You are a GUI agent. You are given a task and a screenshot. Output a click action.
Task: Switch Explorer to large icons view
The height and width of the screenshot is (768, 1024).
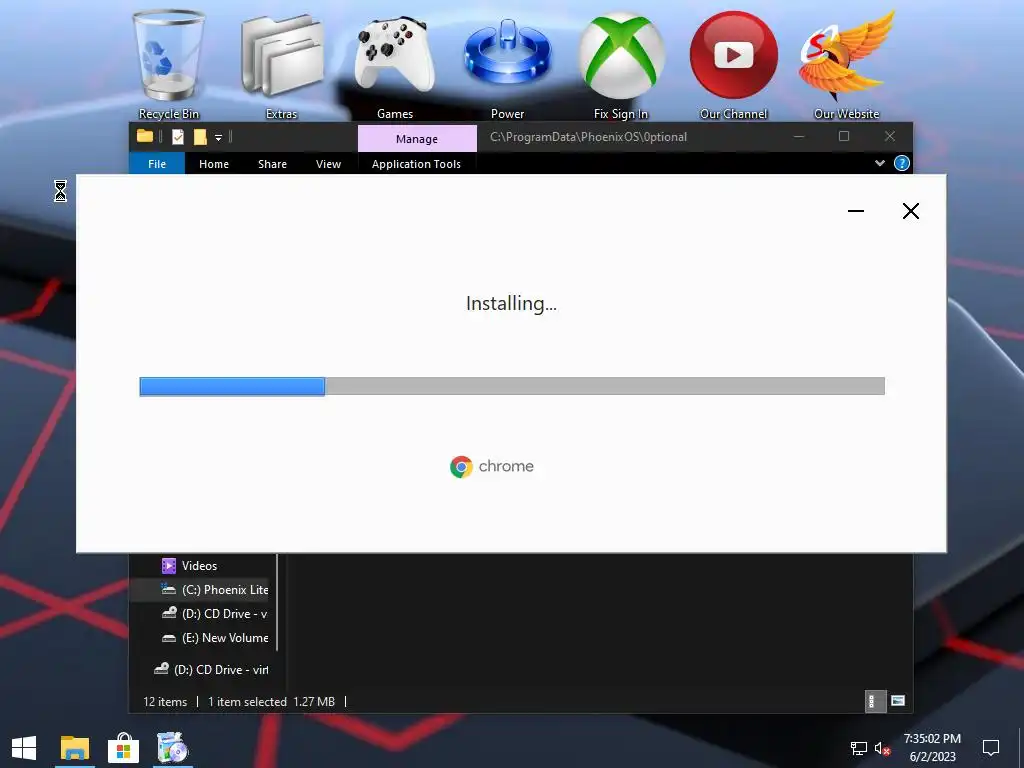pyautogui.click(x=898, y=701)
